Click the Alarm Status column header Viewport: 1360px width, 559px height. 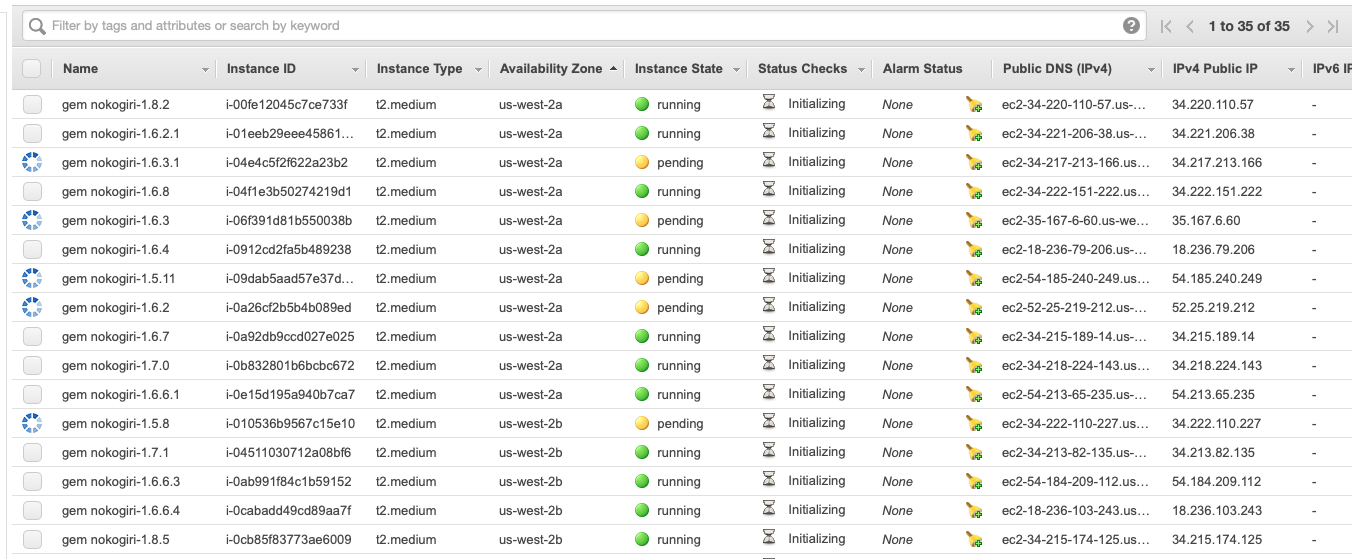(922, 69)
